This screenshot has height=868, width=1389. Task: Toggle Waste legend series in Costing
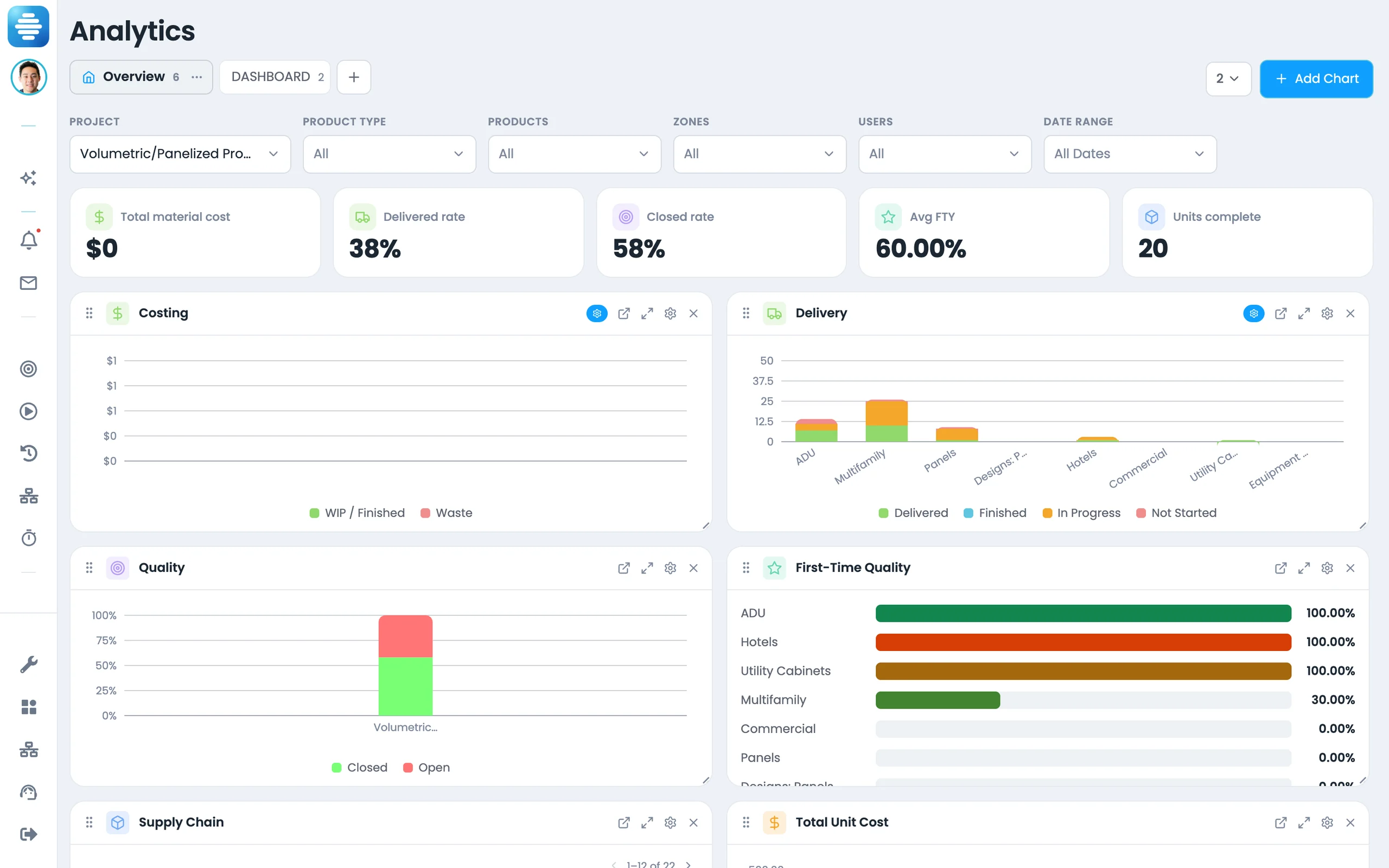click(446, 513)
